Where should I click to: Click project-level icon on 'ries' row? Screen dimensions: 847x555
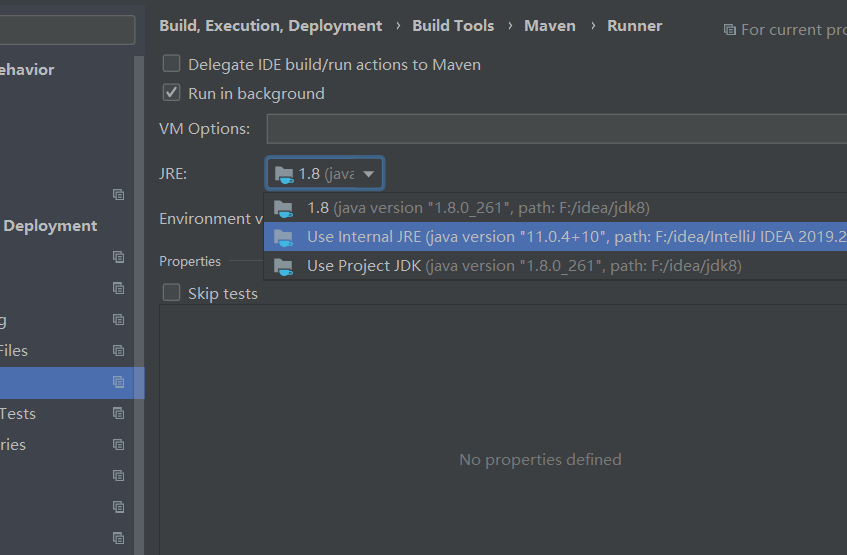118,444
